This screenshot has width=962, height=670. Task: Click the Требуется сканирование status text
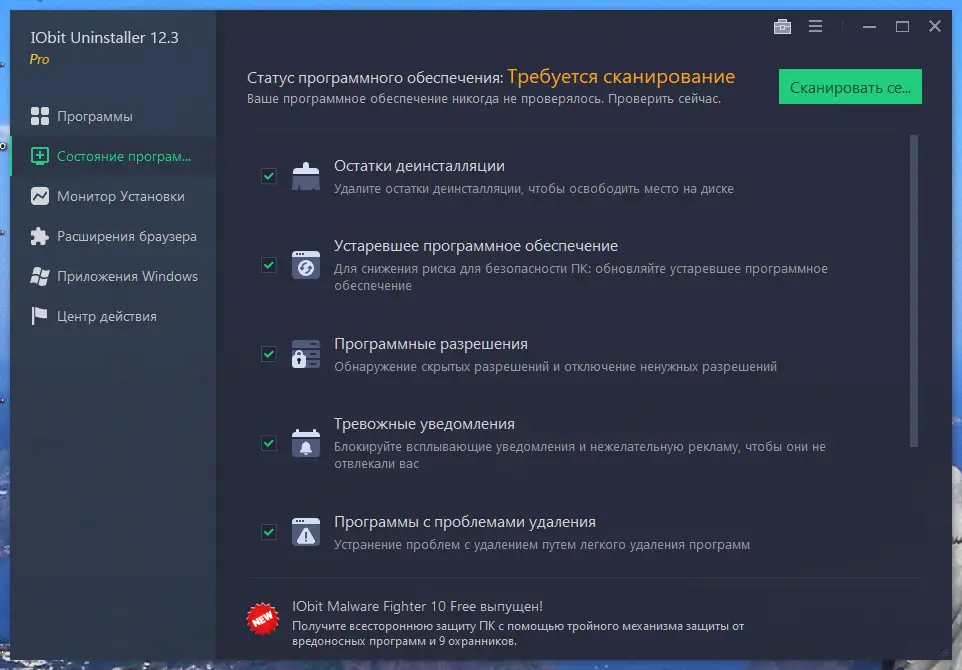coord(621,77)
